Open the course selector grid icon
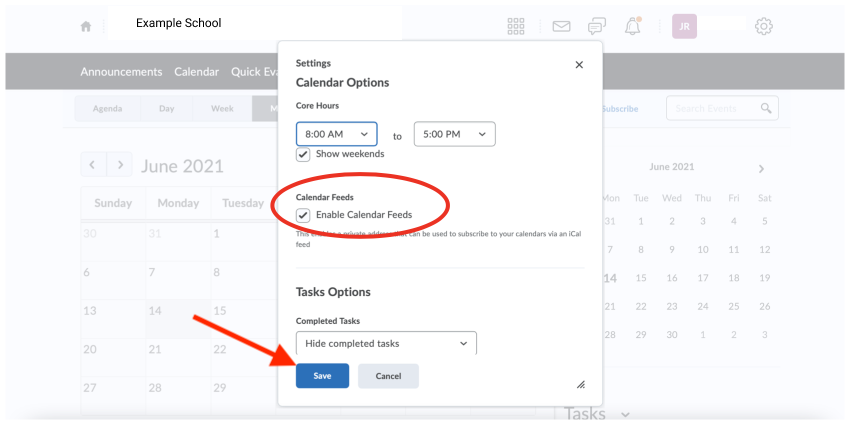Screen dimensions: 851x424 point(516,26)
